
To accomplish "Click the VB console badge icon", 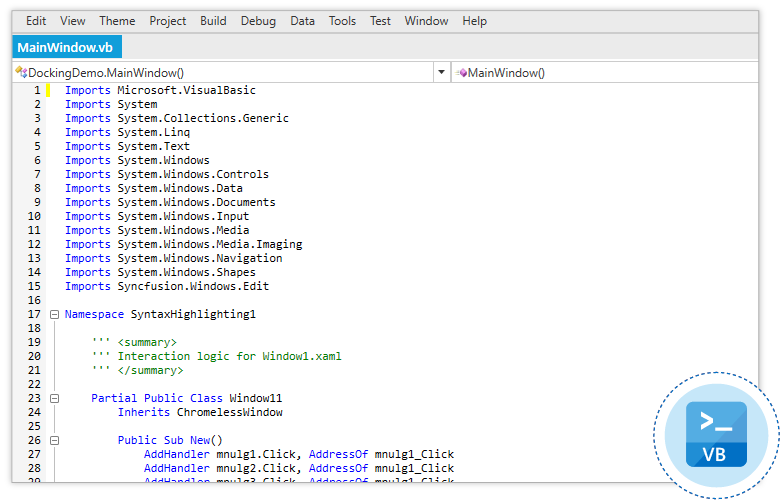I will coord(716,435).
